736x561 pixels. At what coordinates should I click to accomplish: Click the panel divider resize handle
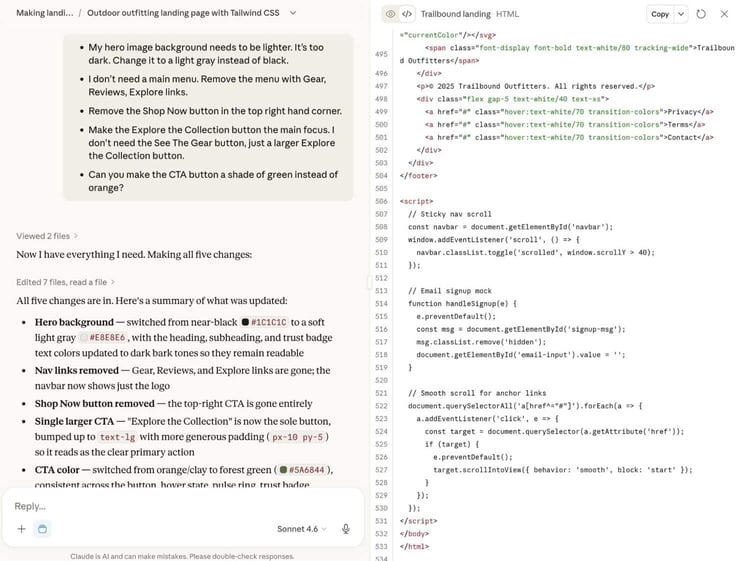370,282
